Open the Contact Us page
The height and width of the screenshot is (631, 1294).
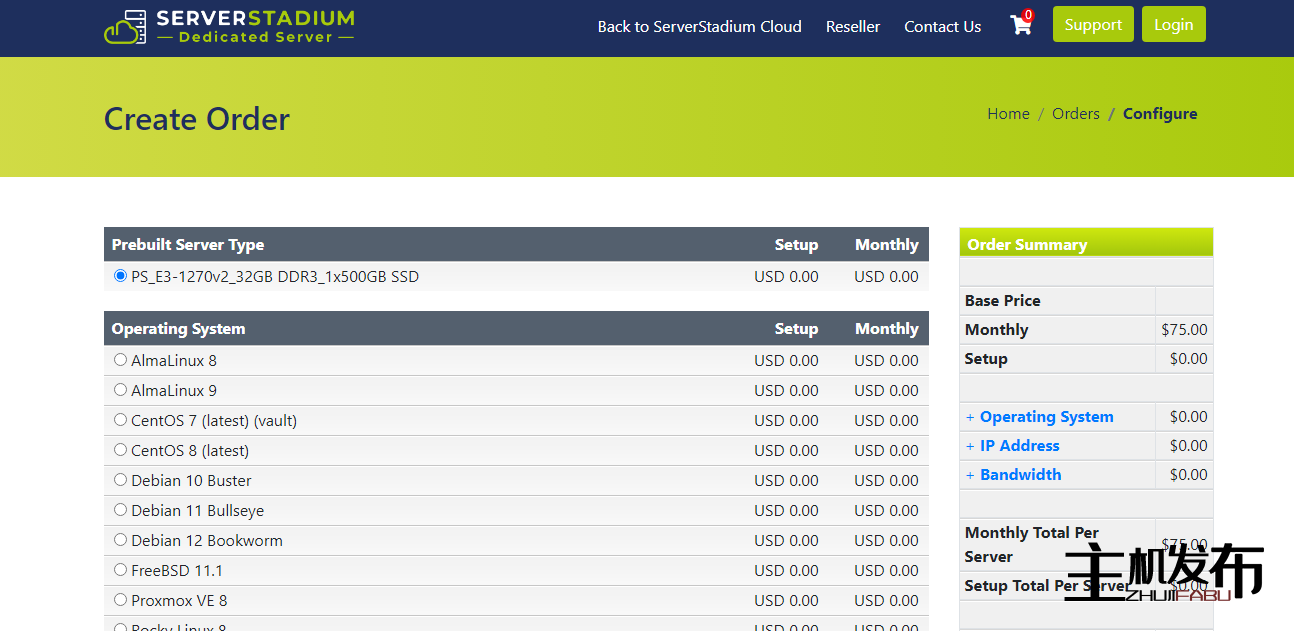(942, 27)
